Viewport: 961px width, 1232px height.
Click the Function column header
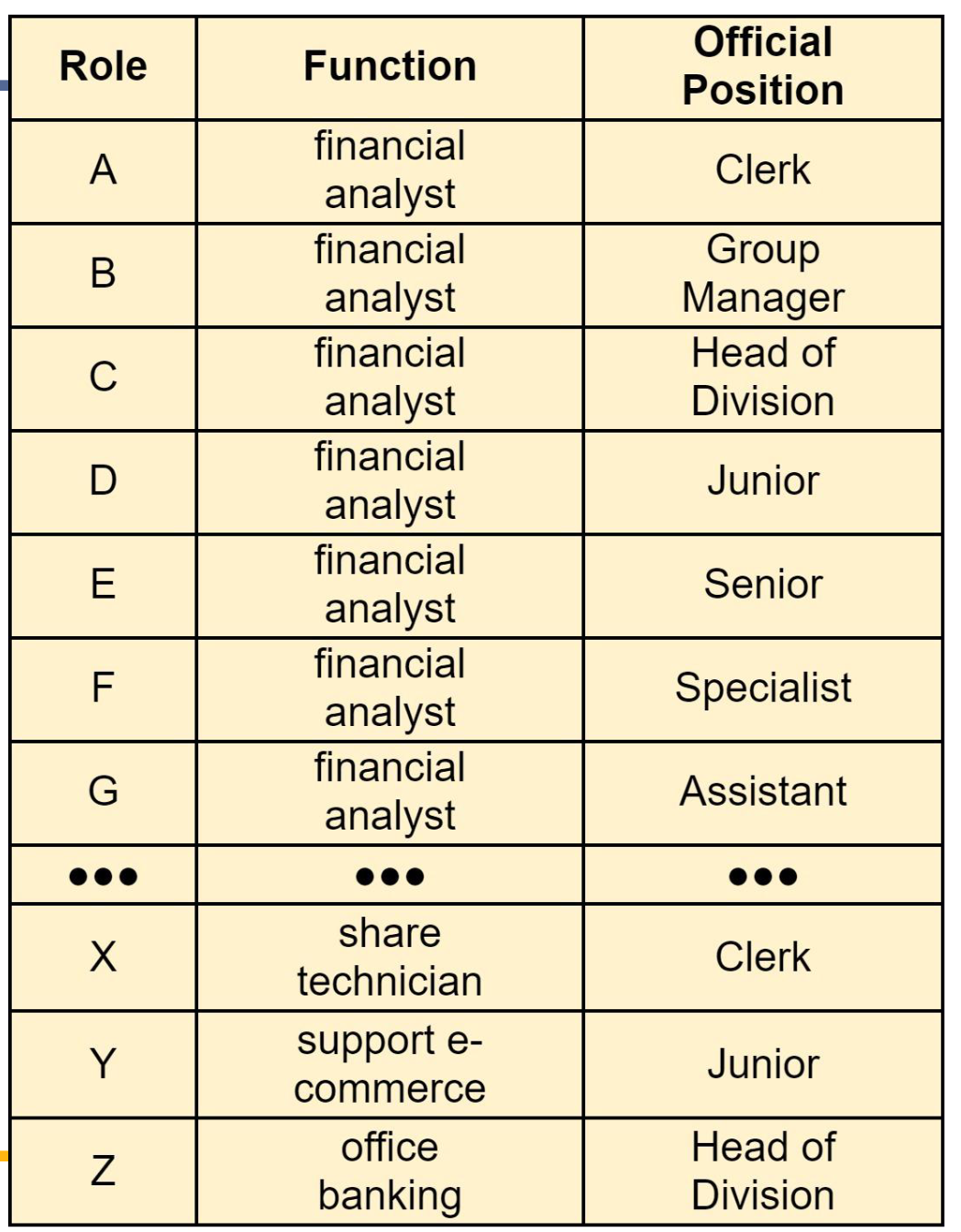(390, 67)
